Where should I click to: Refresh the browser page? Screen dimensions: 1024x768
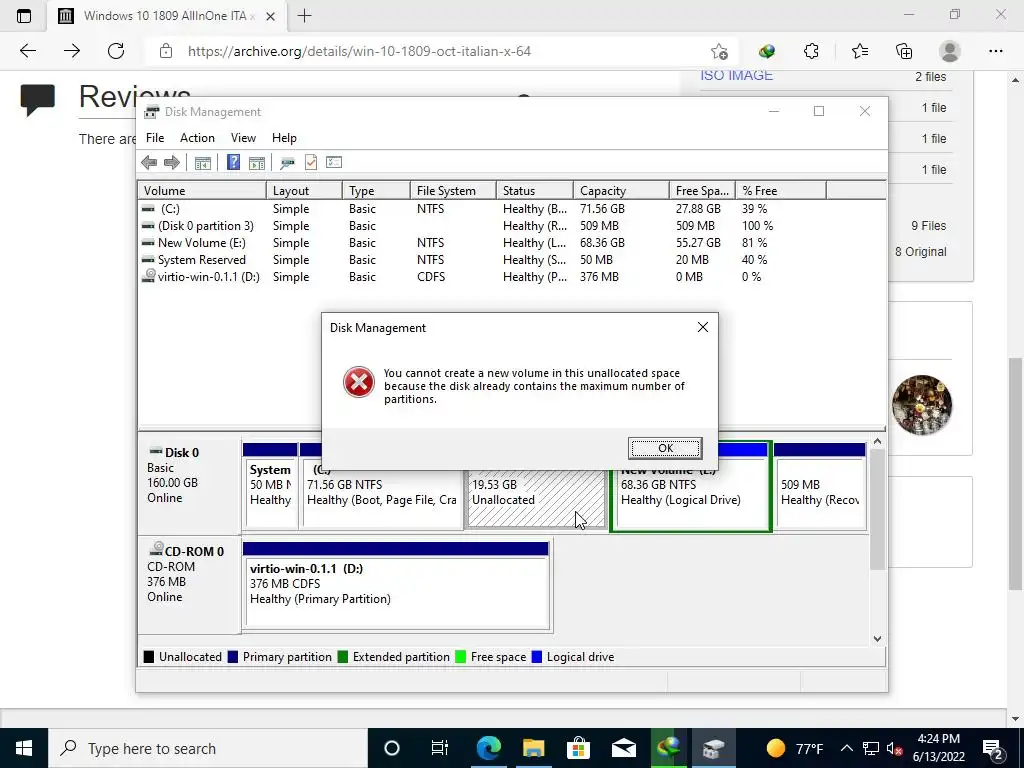pos(116,51)
